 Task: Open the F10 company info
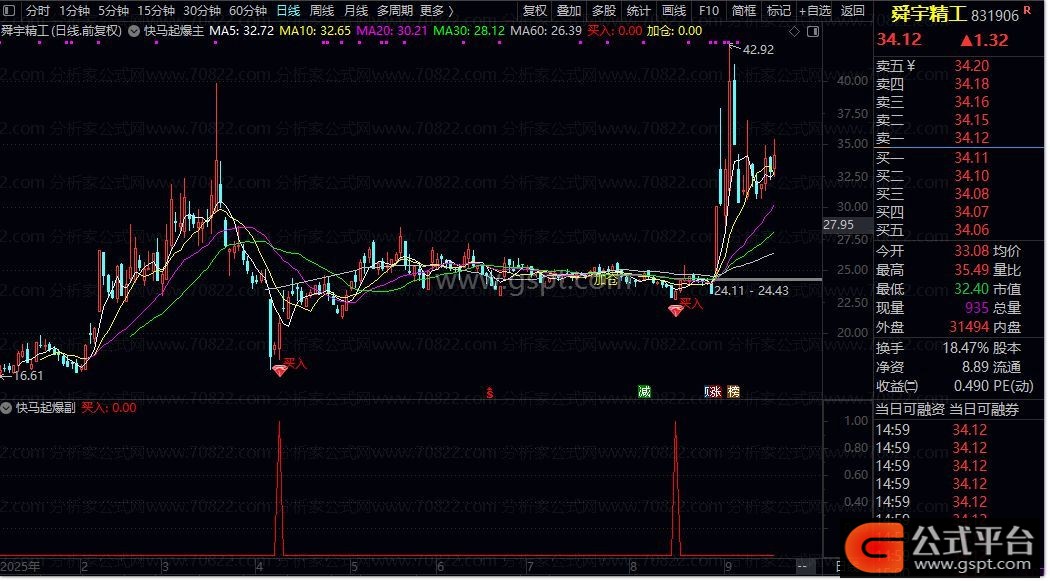pyautogui.click(x=708, y=11)
